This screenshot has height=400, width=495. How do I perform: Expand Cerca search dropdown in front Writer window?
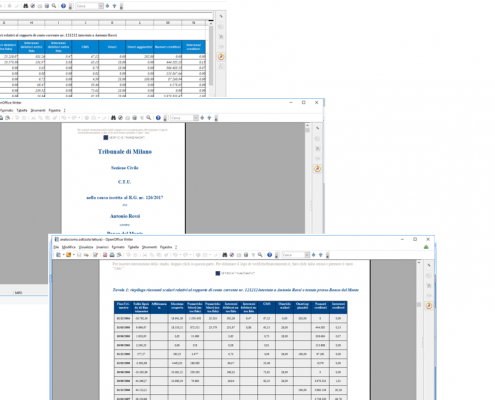point(307,255)
